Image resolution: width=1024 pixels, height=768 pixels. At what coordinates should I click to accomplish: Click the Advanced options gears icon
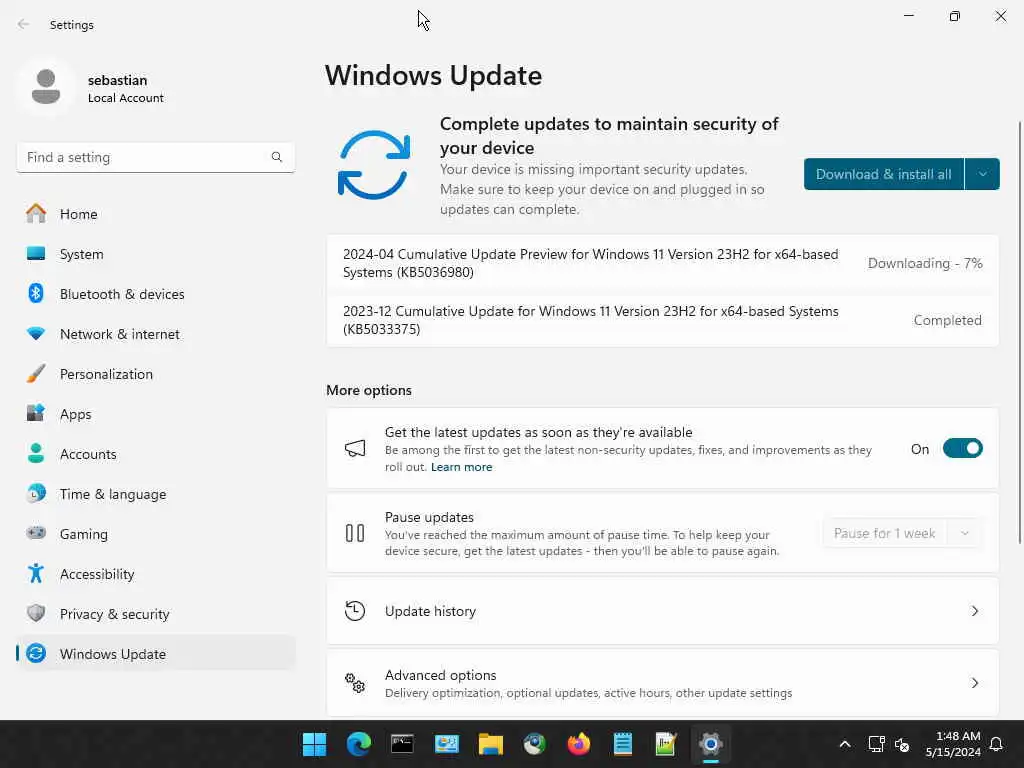coord(355,683)
